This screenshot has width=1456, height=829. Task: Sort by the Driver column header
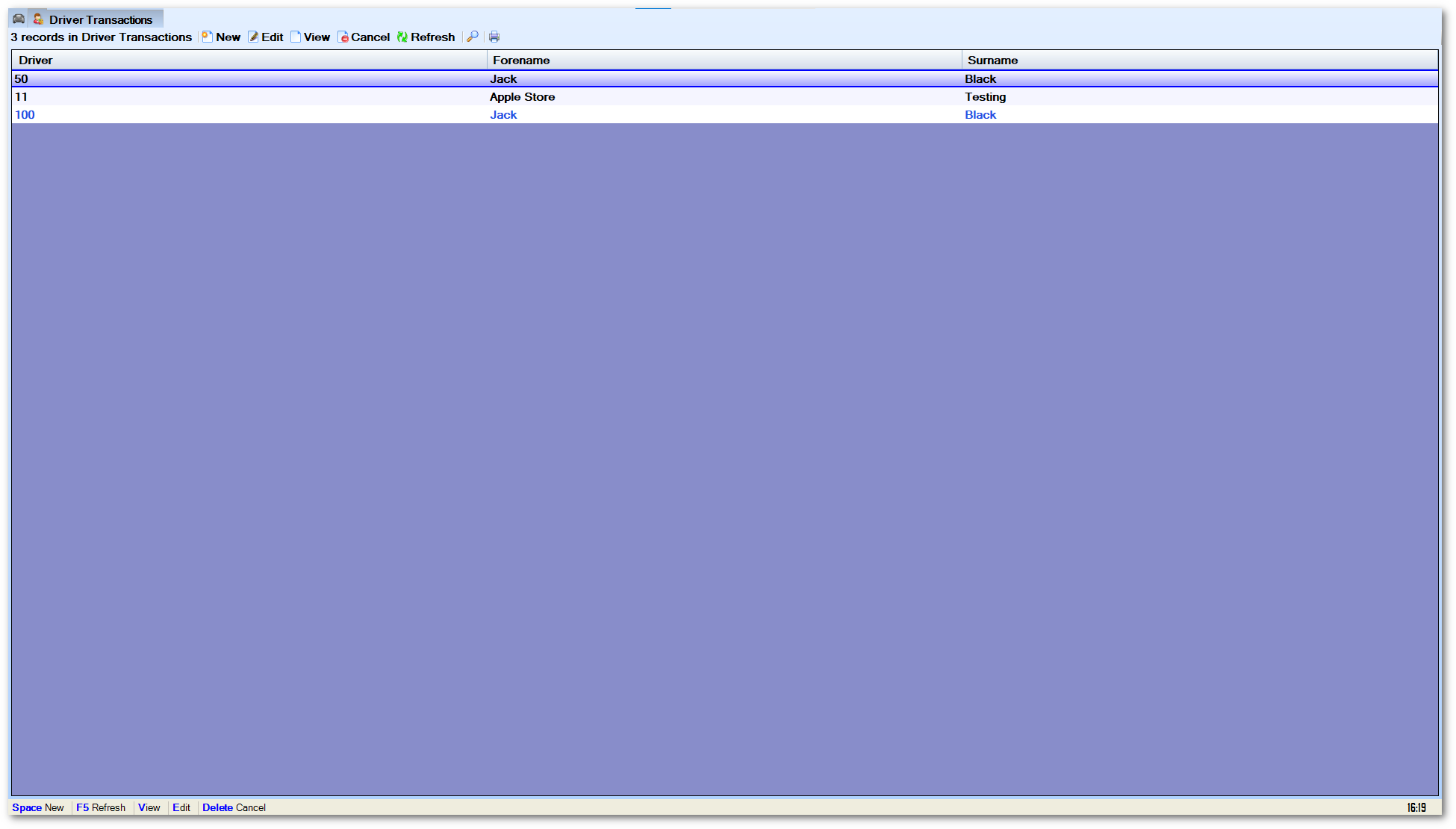coord(249,60)
